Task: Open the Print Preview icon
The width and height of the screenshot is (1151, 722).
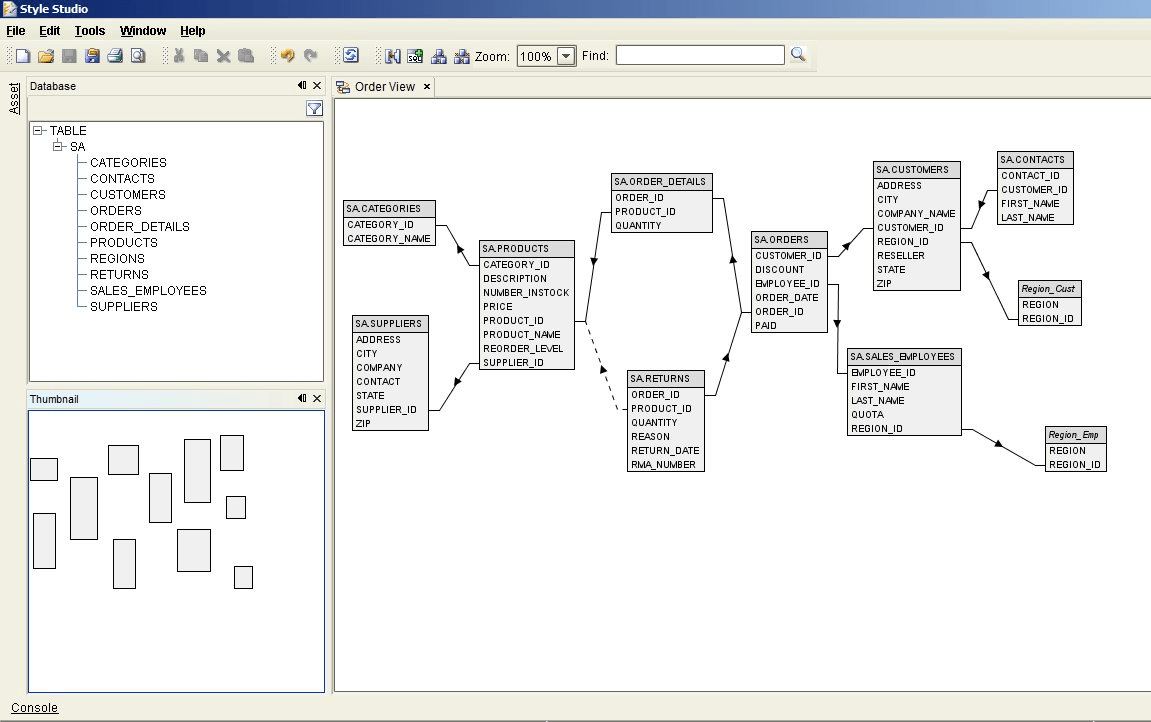Action: click(140, 56)
